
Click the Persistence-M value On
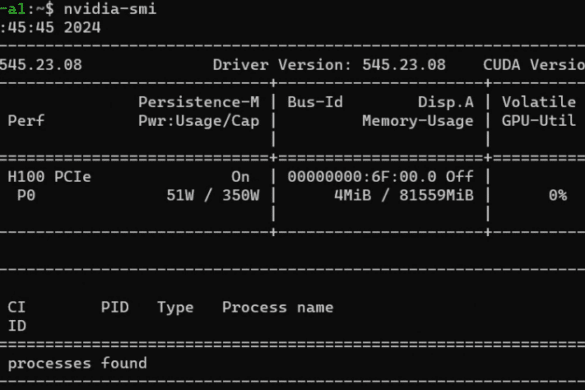[x=241, y=177]
